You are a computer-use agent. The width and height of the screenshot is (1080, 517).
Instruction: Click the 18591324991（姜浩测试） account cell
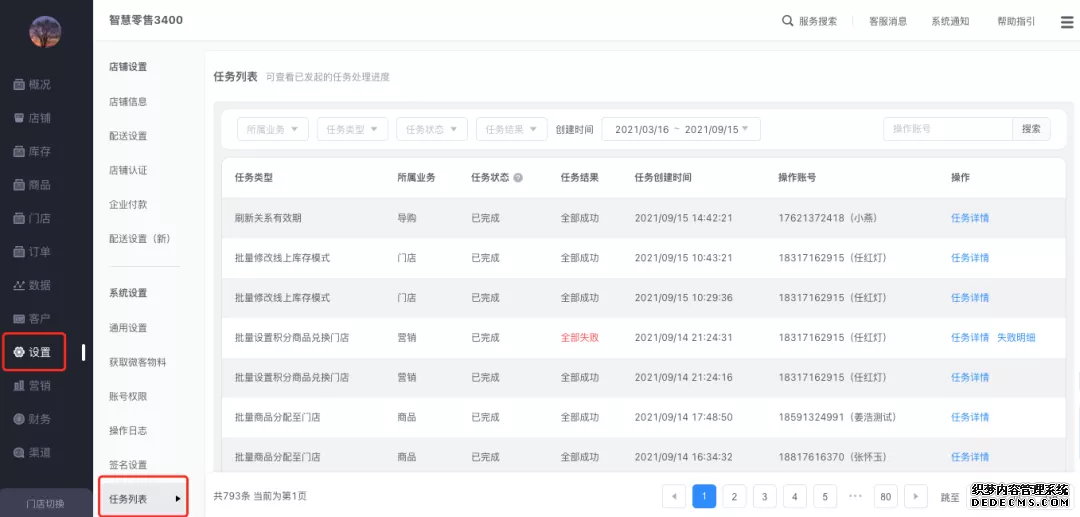[x=837, y=417]
